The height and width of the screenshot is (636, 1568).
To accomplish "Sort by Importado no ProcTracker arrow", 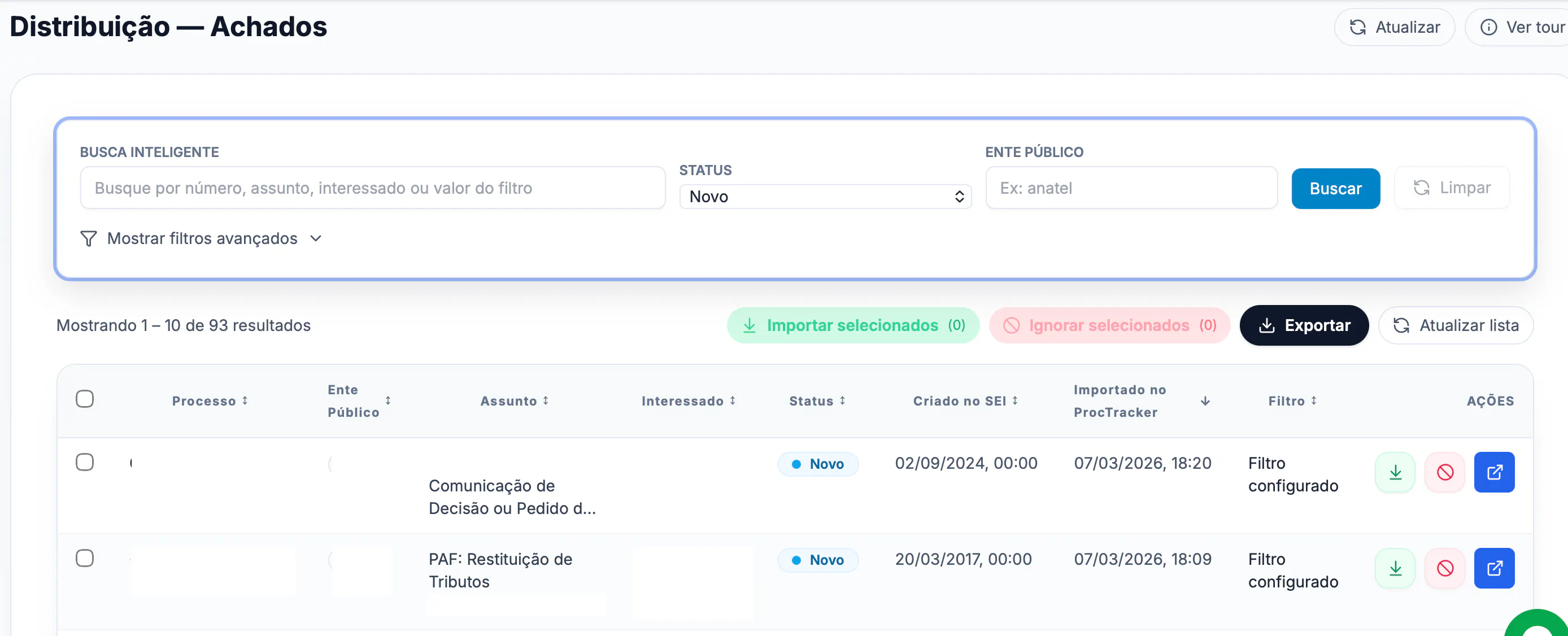I will point(1205,401).
